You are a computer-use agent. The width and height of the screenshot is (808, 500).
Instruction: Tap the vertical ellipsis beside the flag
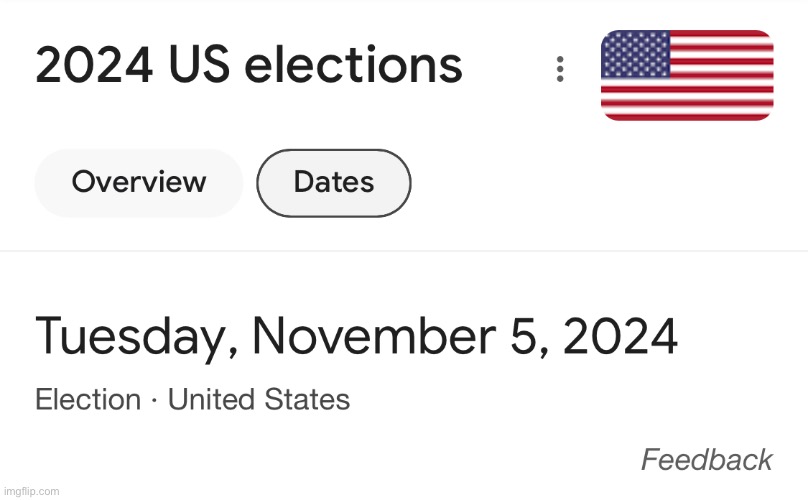(x=560, y=69)
